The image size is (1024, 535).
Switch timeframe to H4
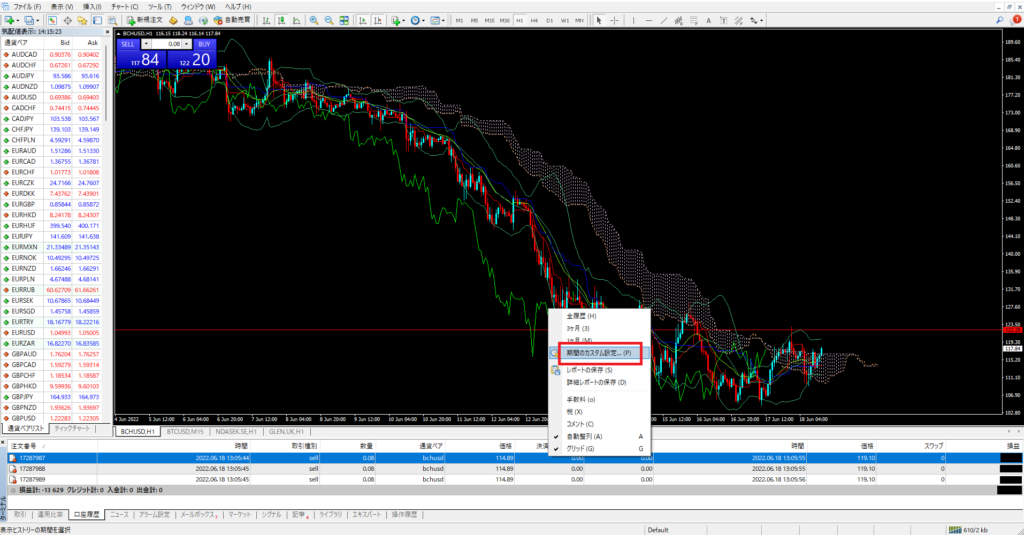pyautogui.click(x=534, y=20)
